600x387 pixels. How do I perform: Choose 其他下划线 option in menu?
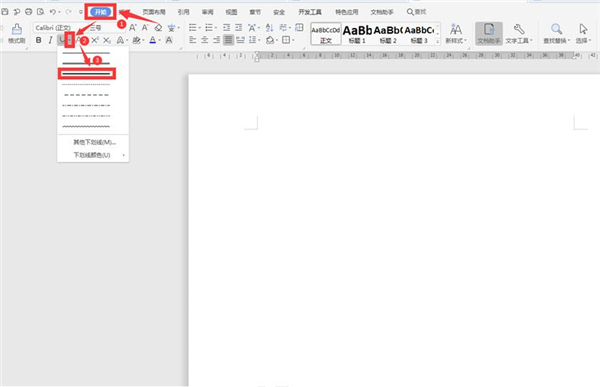(x=93, y=142)
